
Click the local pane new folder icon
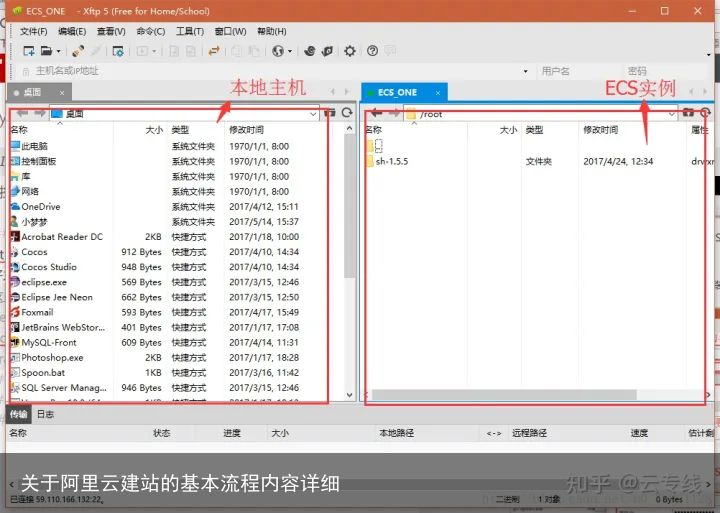tap(329, 113)
